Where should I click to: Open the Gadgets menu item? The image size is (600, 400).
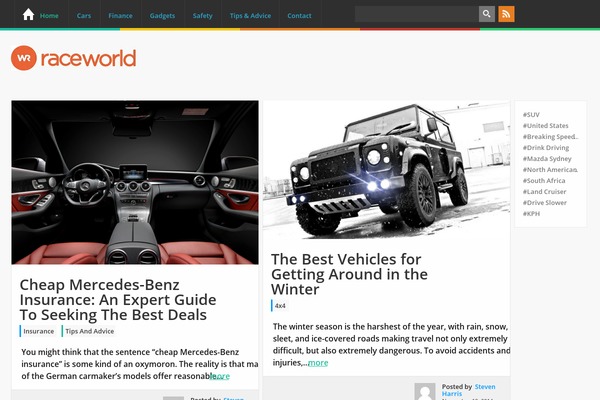(x=162, y=16)
